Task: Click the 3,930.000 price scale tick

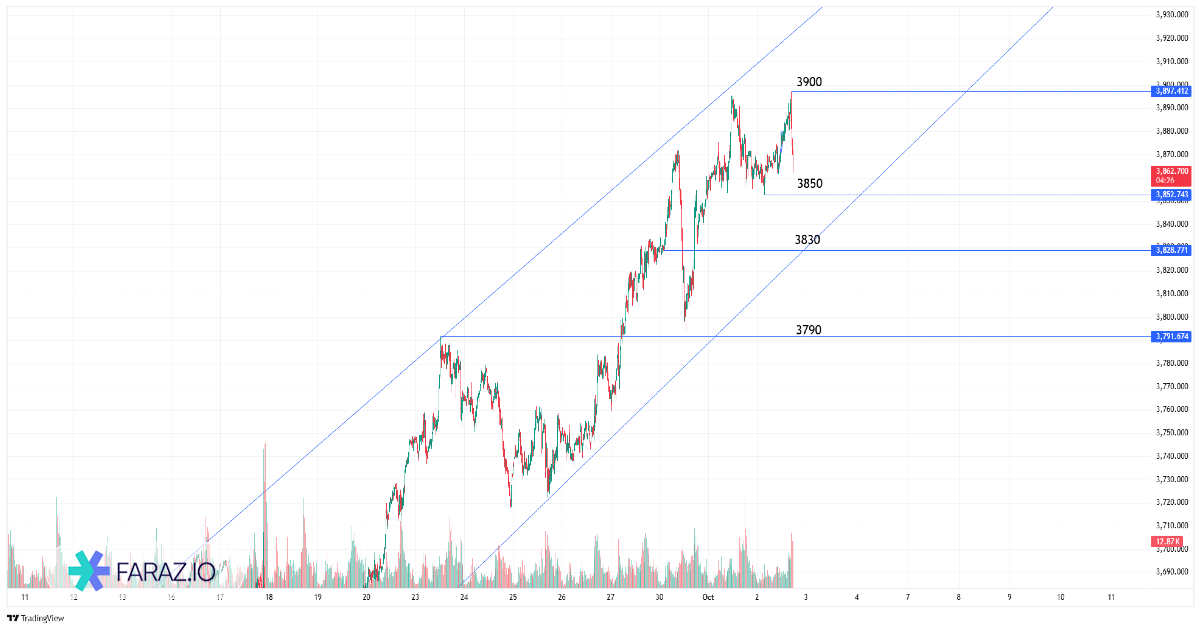Action: (1171, 14)
